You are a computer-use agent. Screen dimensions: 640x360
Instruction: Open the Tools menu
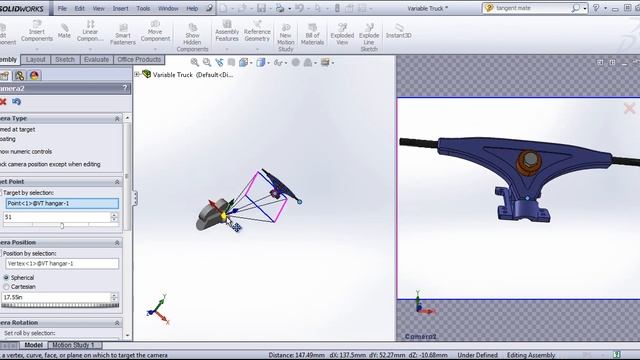point(143,8)
